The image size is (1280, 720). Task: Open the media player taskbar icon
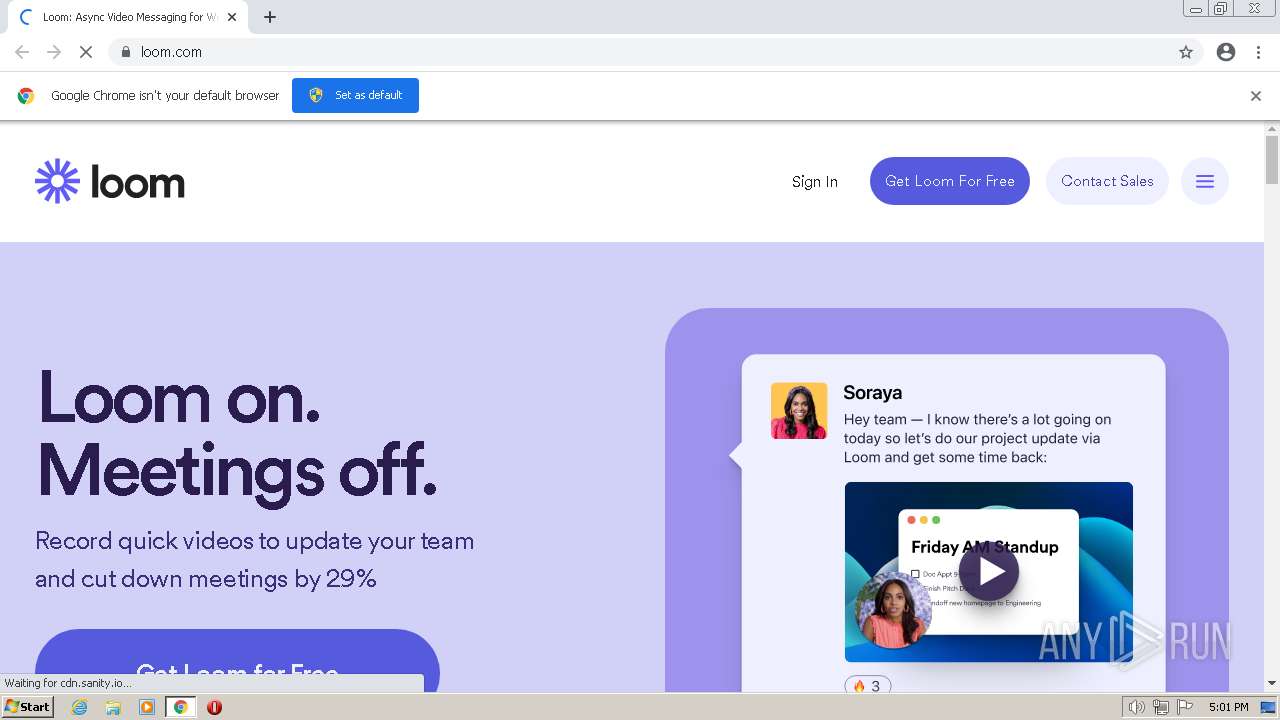coord(147,707)
